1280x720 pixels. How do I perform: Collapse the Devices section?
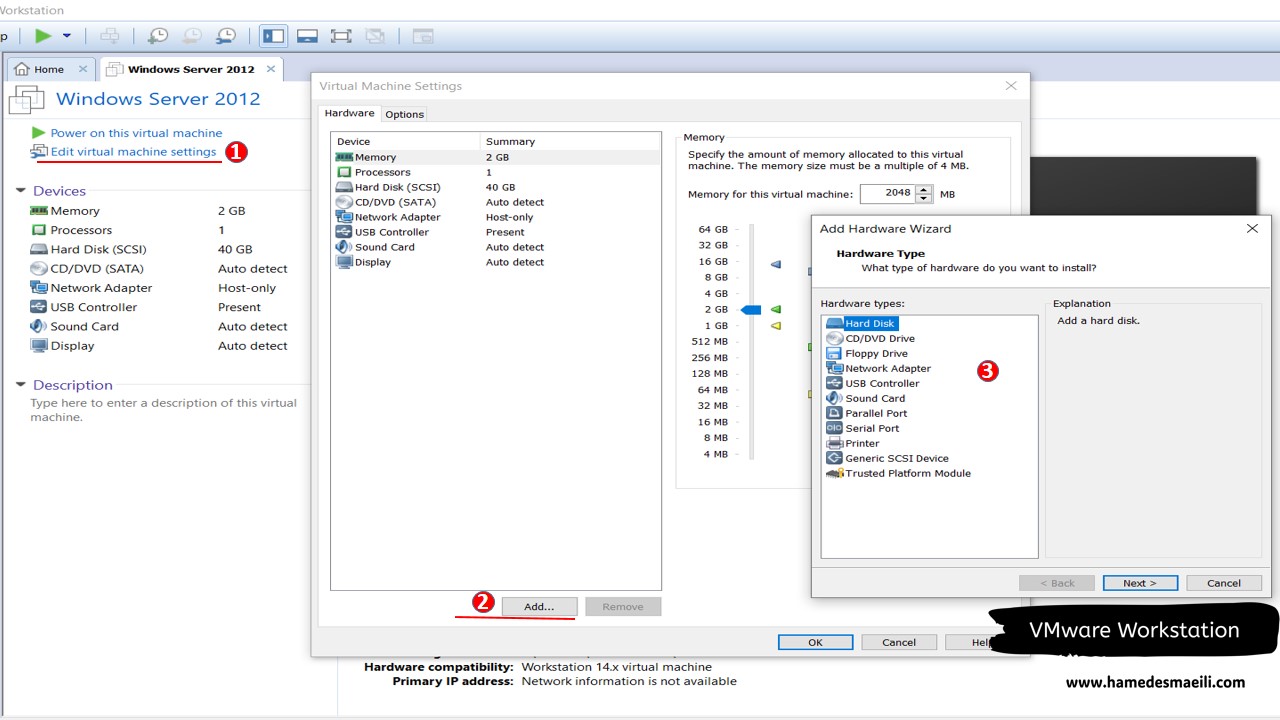pyautogui.click(x=20, y=191)
